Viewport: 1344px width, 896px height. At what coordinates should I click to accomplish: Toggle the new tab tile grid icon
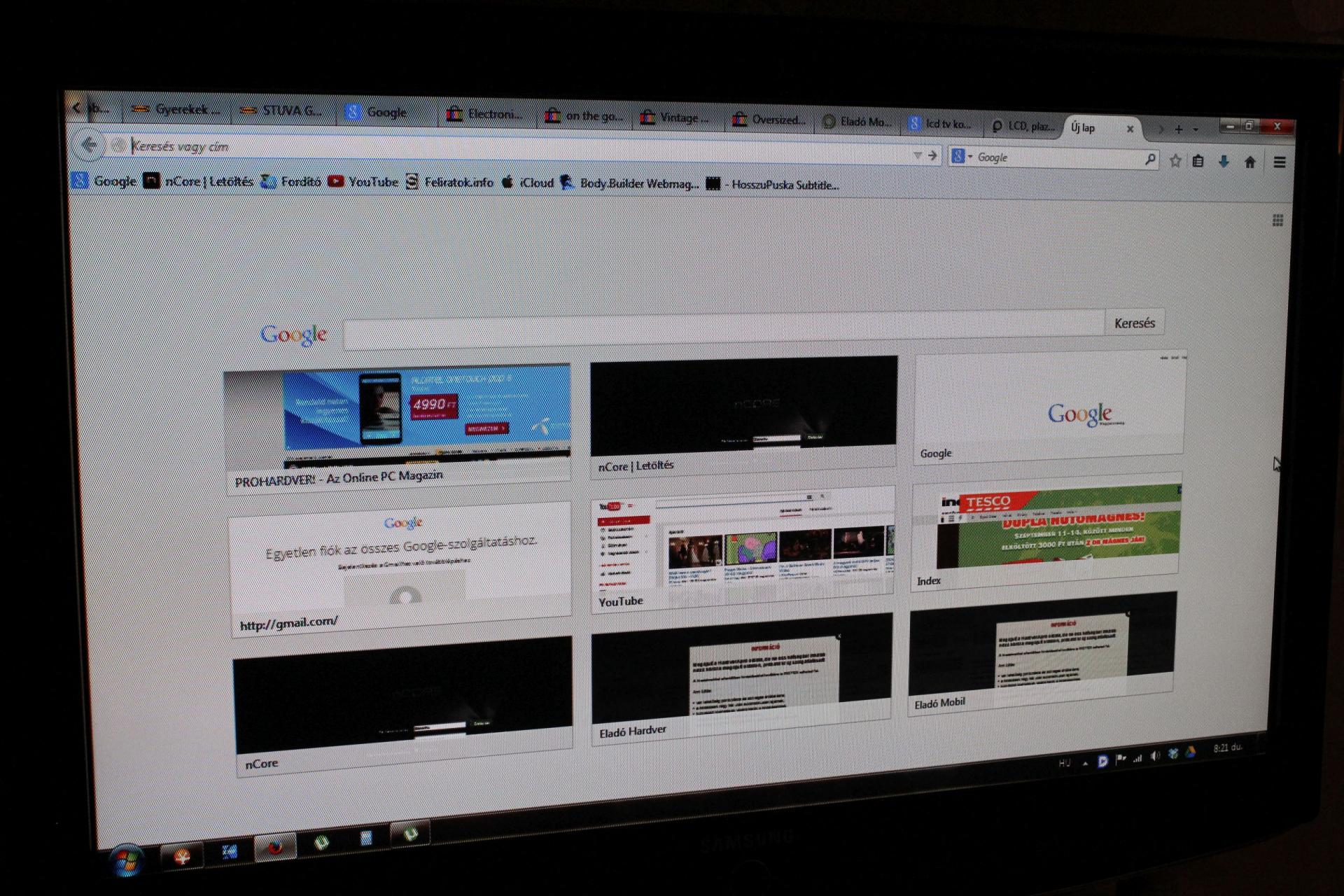coord(1277,220)
